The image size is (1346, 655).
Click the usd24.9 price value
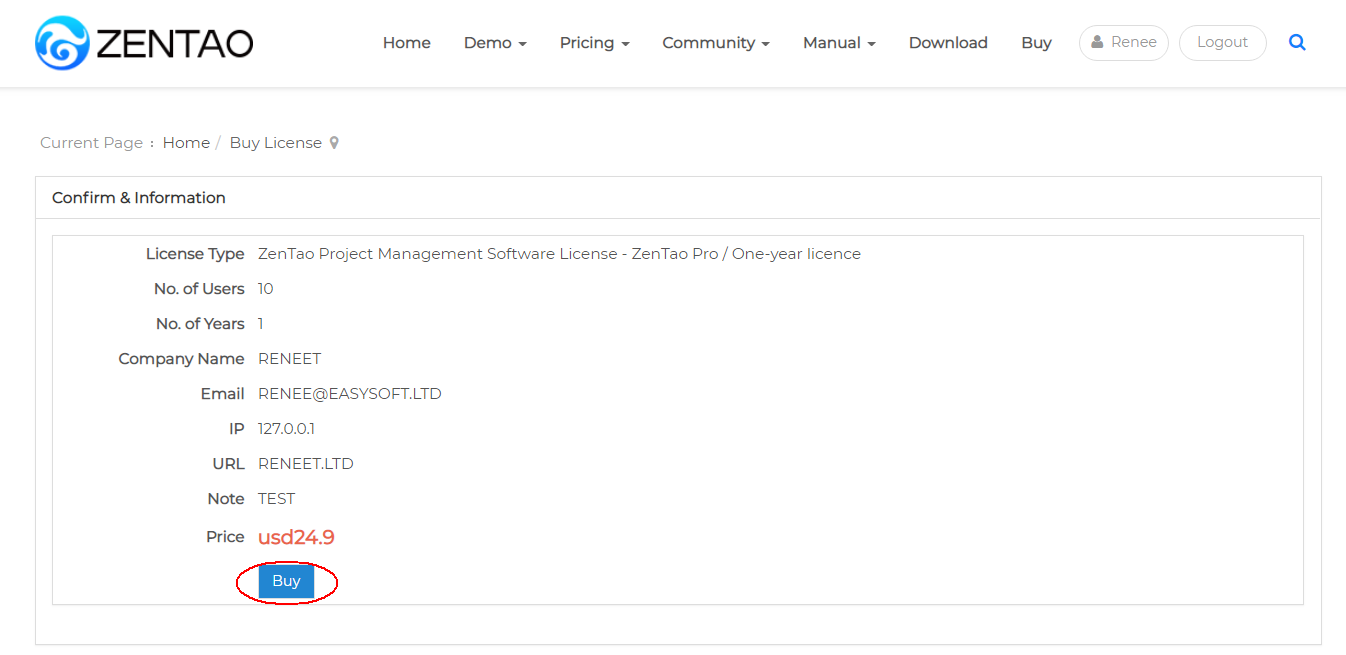click(296, 538)
